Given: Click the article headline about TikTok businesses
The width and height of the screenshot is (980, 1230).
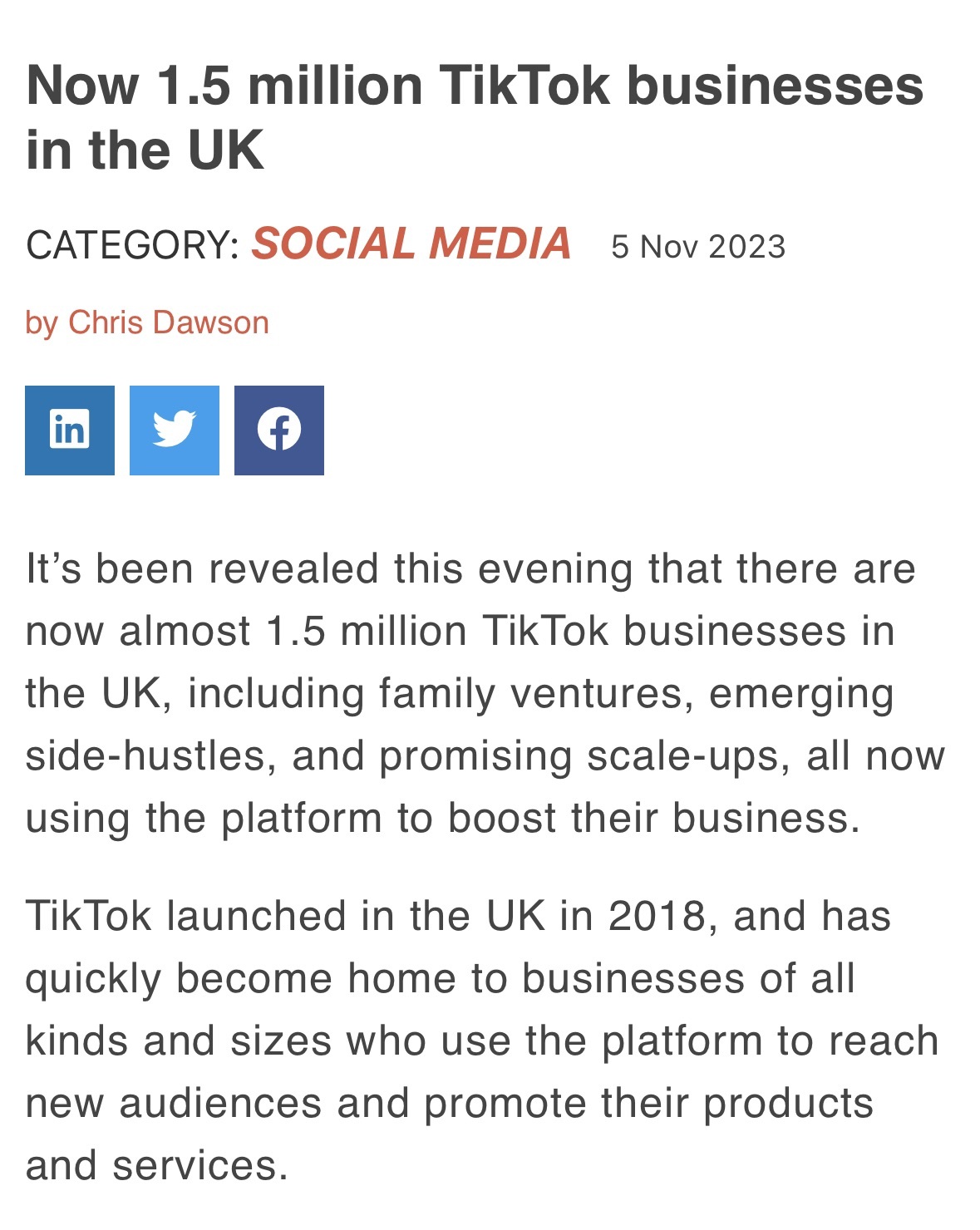Looking at the screenshot, I should 475,117.
